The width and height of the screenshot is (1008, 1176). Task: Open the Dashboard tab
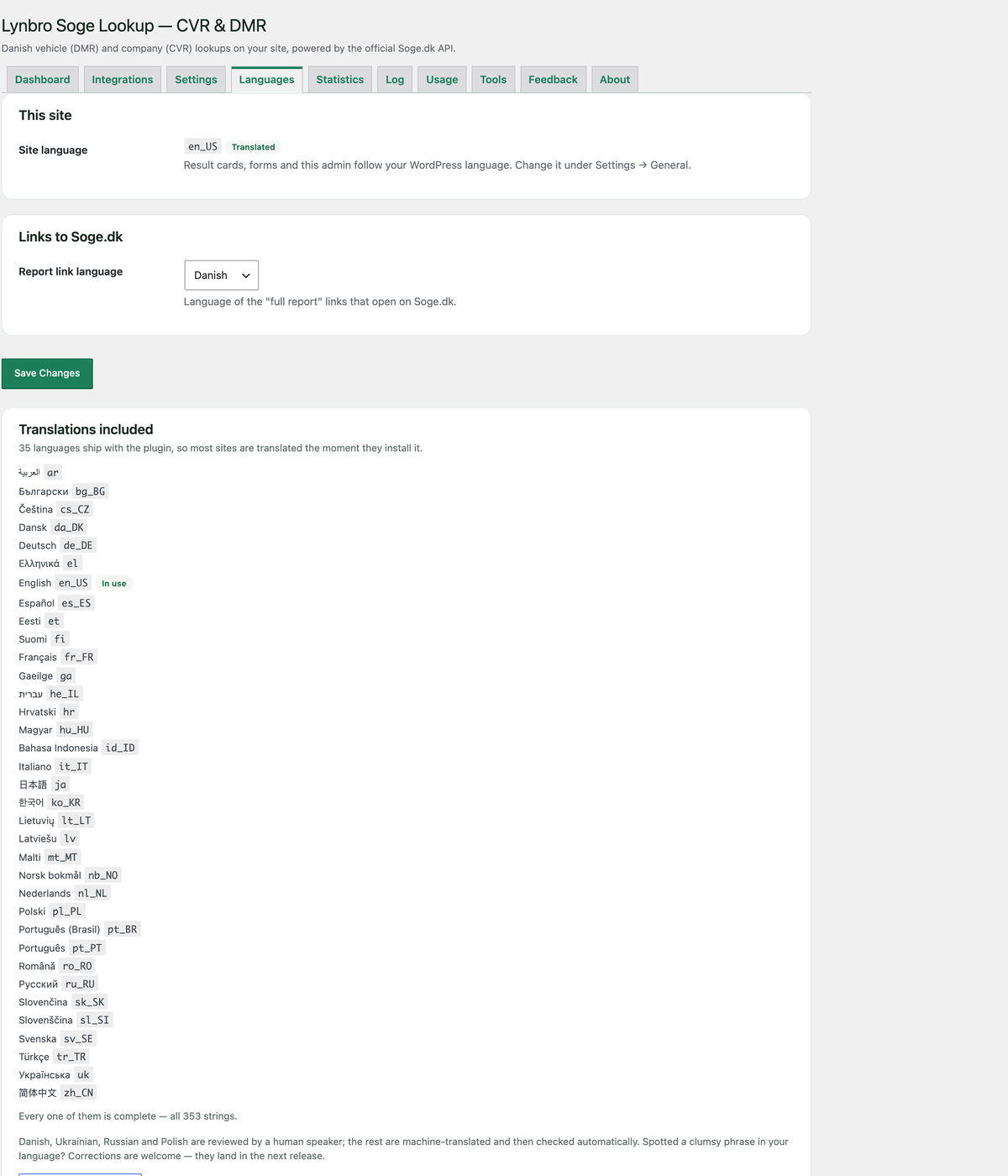pyautogui.click(x=42, y=80)
